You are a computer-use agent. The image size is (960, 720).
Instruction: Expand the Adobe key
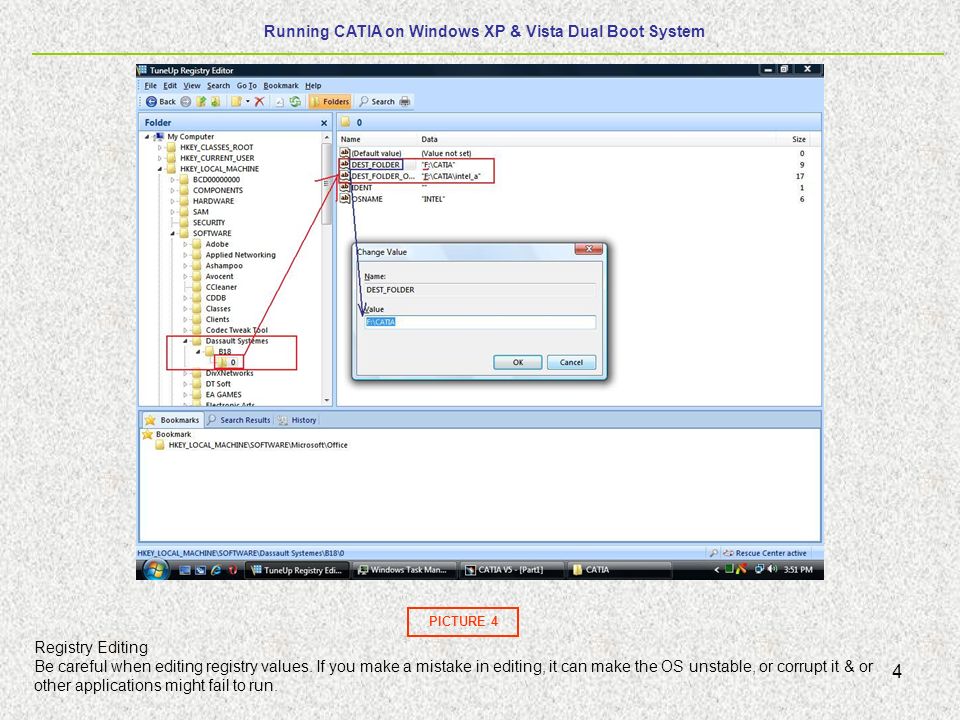click(186, 244)
